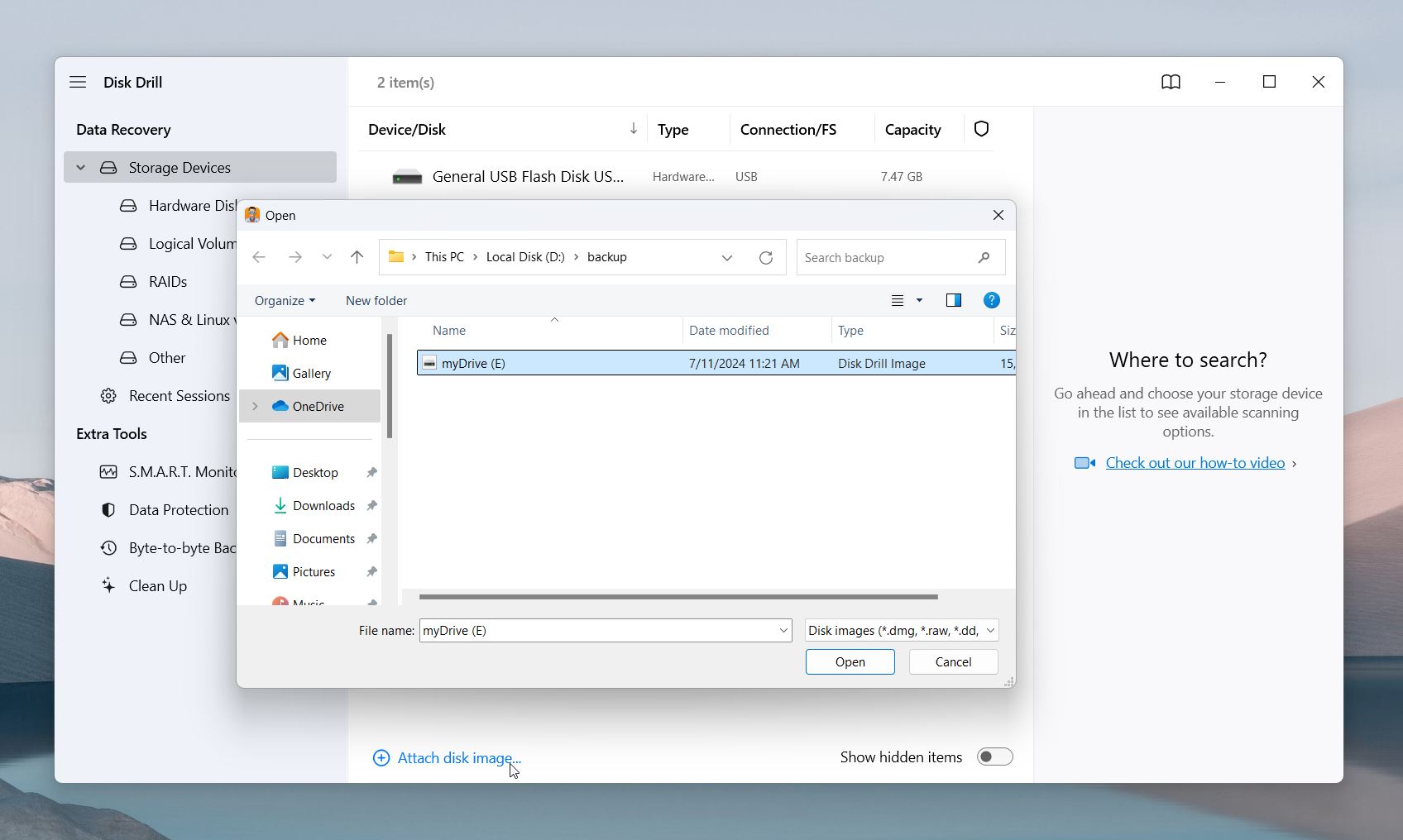
Task: Click the Recent Sessions gear icon
Action: coord(108,396)
